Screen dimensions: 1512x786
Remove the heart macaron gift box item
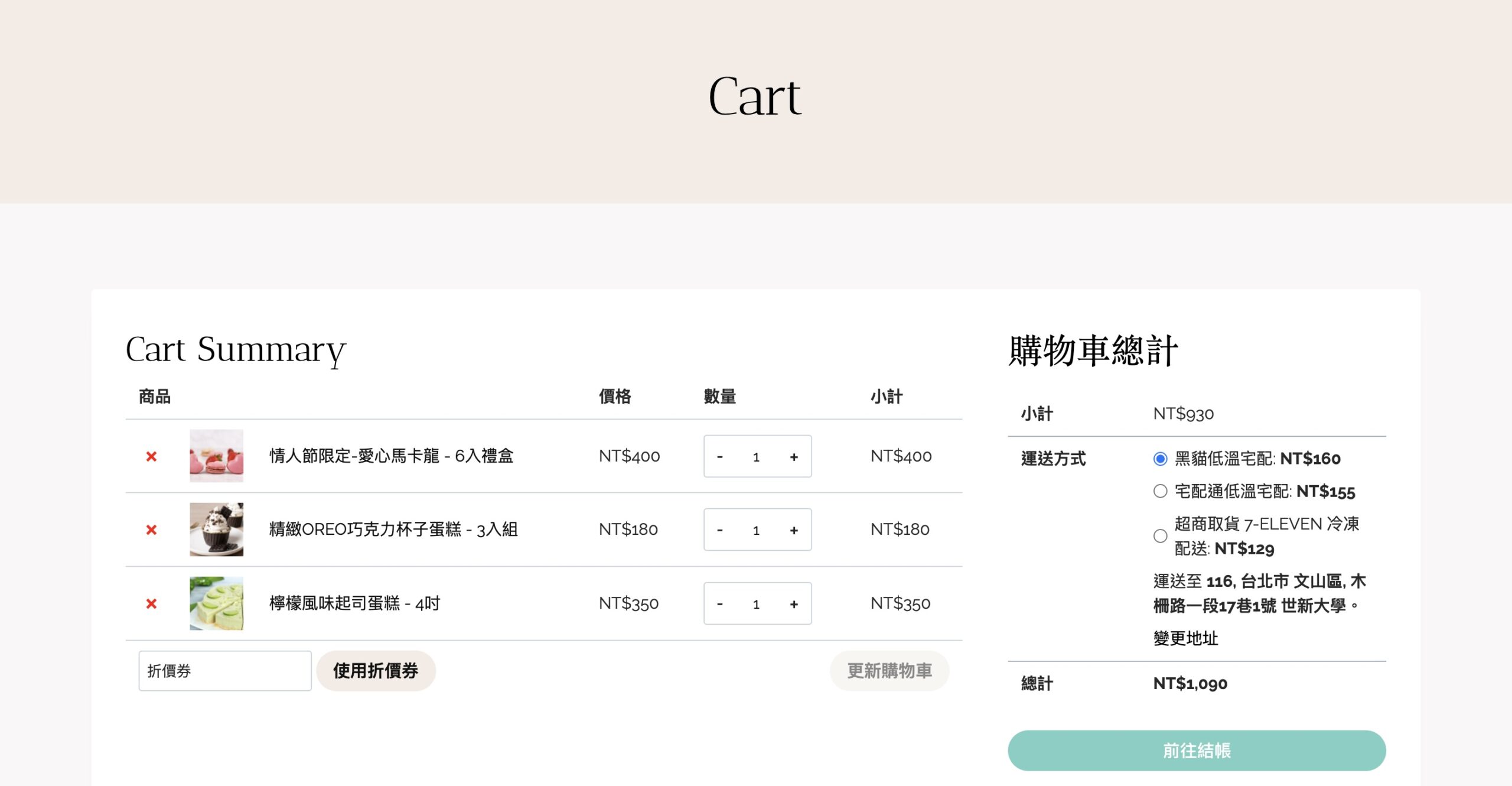click(x=151, y=456)
